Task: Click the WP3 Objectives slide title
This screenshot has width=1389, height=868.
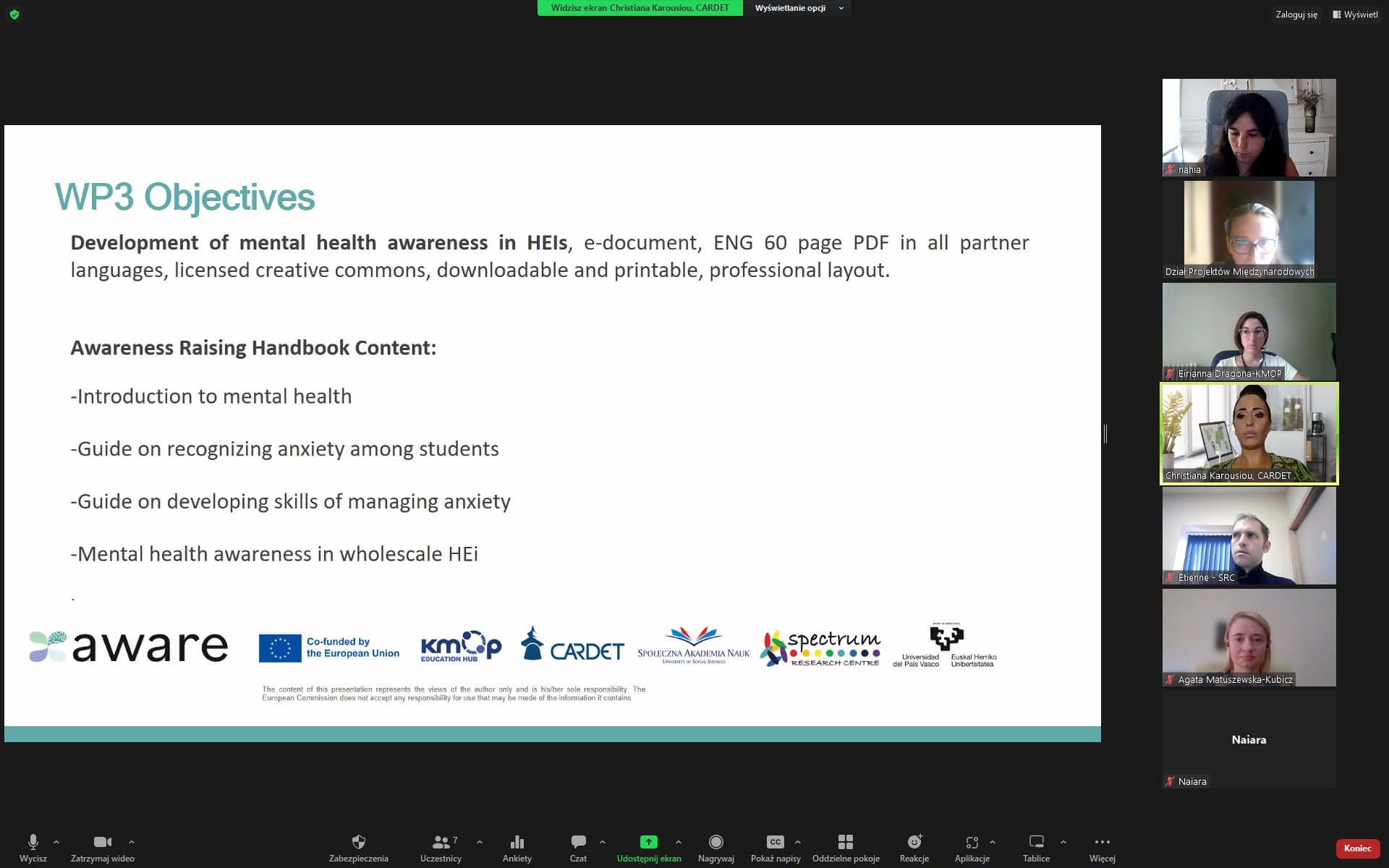Action: click(x=185, y=197)
